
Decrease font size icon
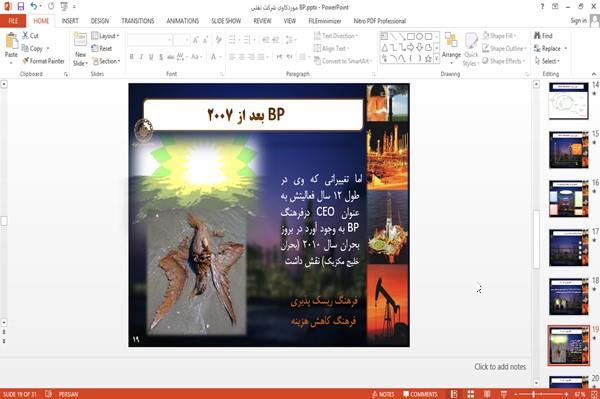206,39
